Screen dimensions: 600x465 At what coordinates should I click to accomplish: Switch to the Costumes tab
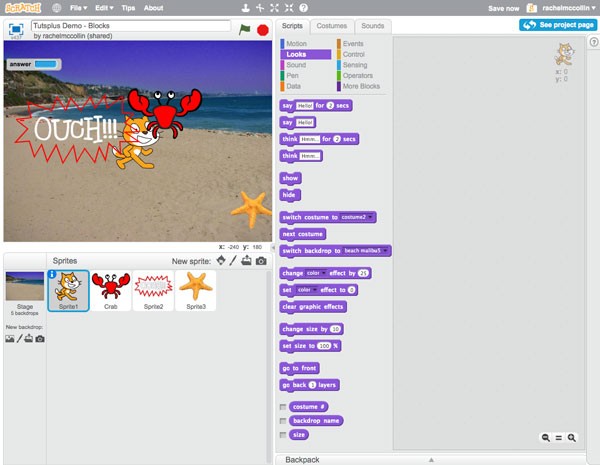[x=332, y=26]
